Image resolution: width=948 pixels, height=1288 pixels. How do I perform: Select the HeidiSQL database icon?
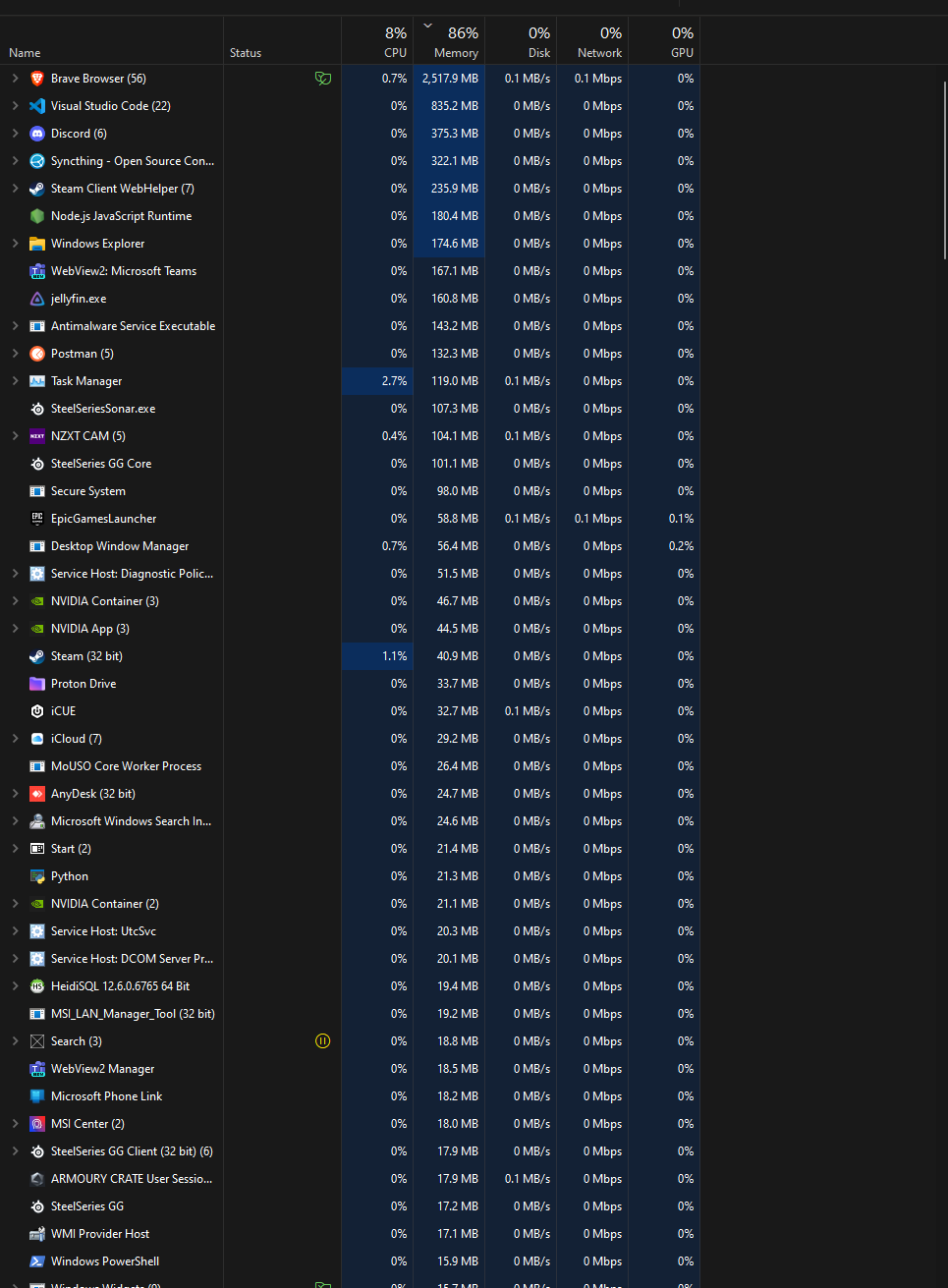click(x=36, y=985)
